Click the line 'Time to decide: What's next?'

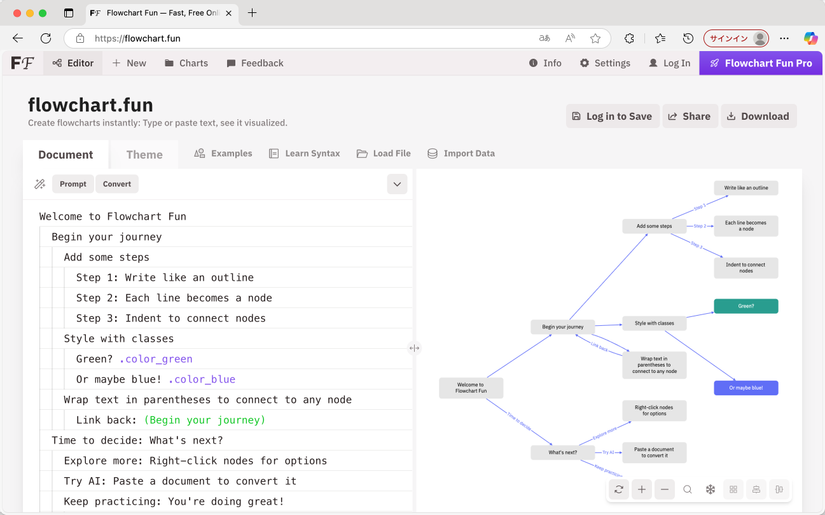coord(137,440)
